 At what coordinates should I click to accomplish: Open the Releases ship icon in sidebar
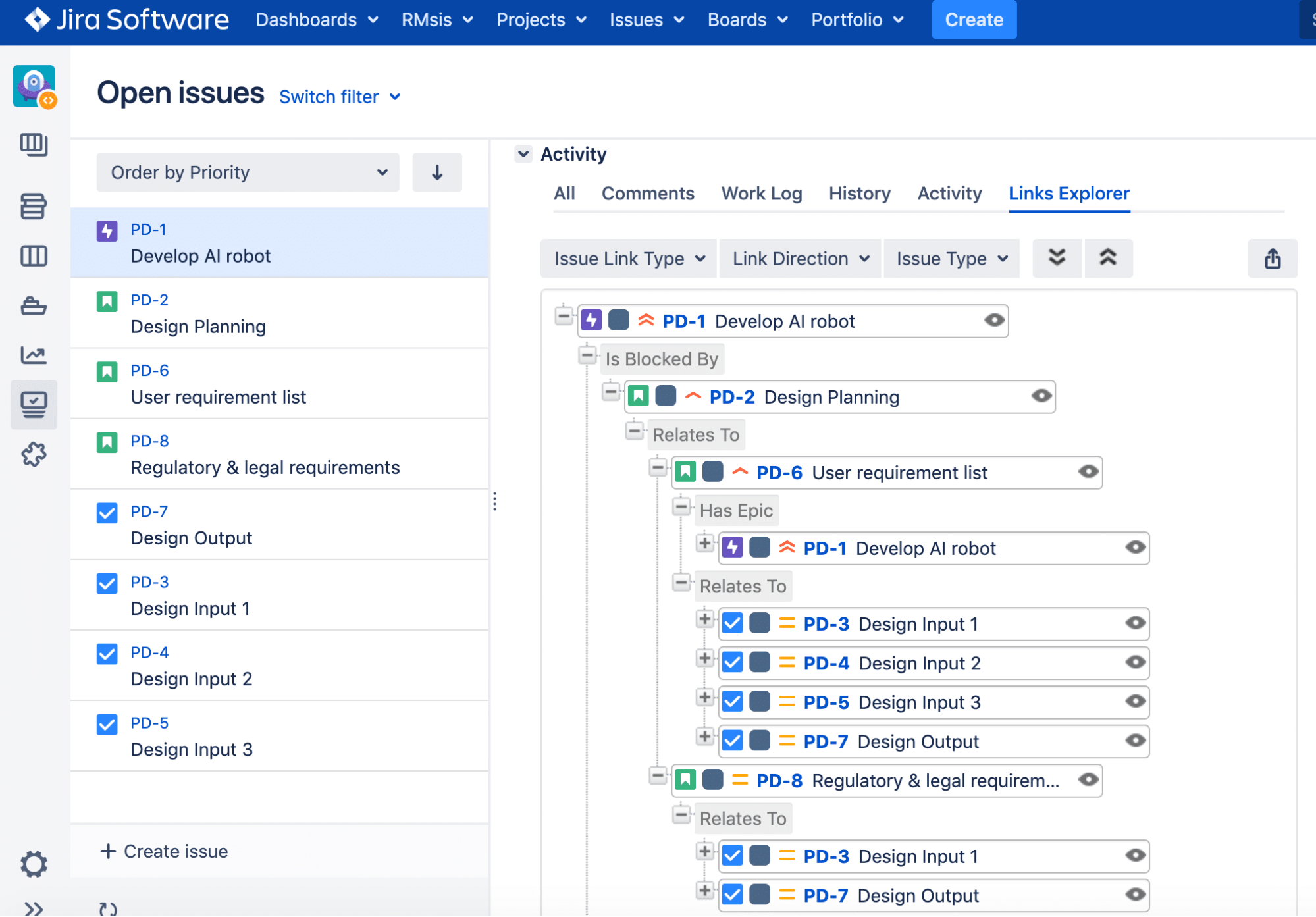(x=34, y=306)
